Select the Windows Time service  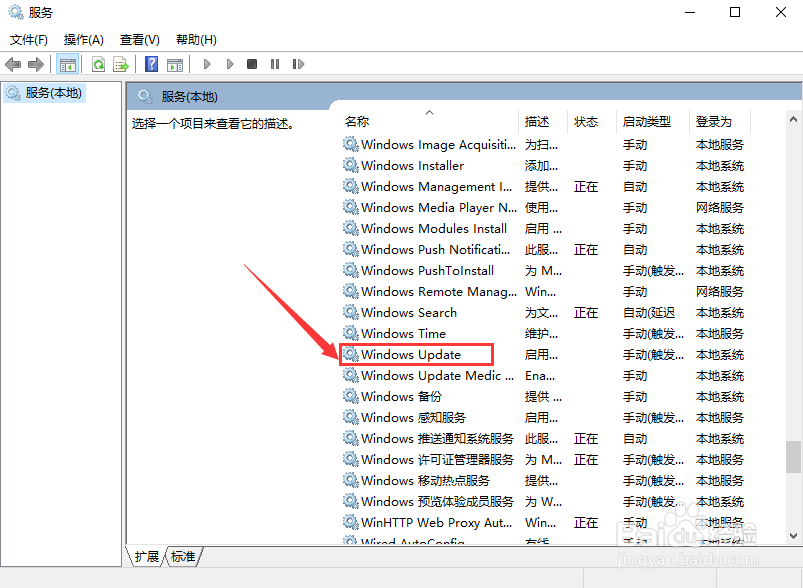(543, 333)
